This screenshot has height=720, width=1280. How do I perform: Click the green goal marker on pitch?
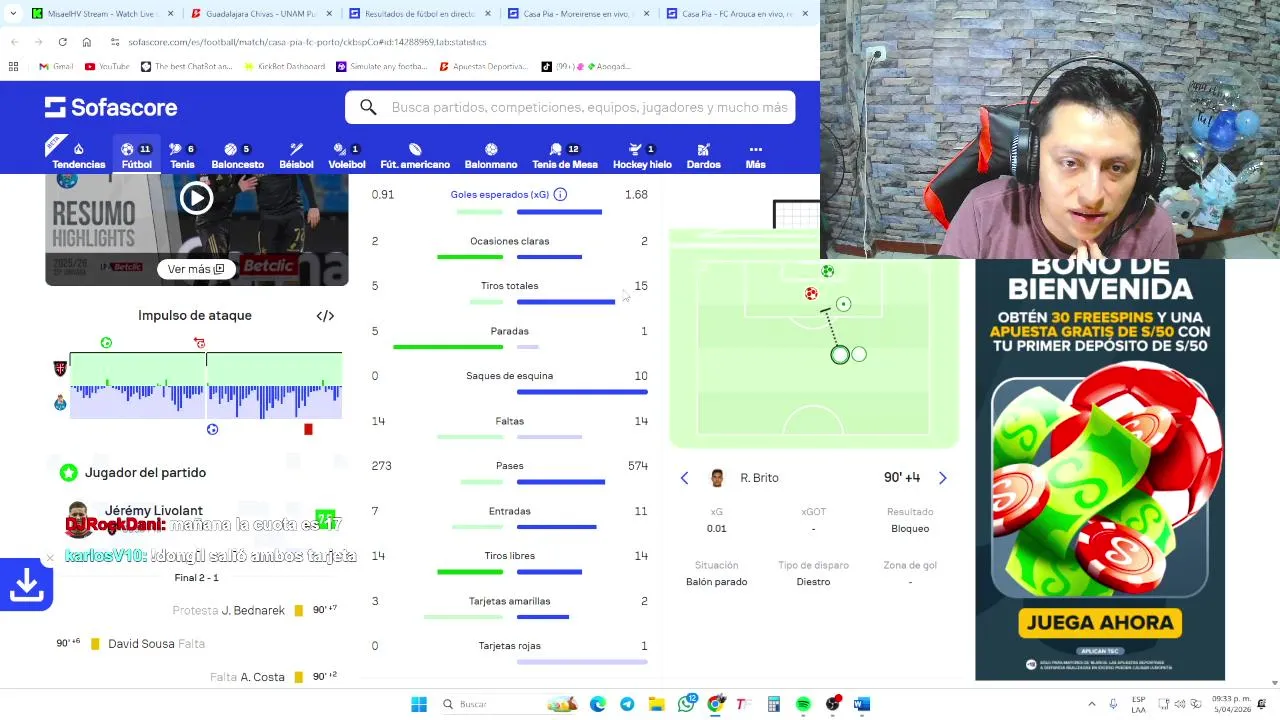click(x=828, y=271)
